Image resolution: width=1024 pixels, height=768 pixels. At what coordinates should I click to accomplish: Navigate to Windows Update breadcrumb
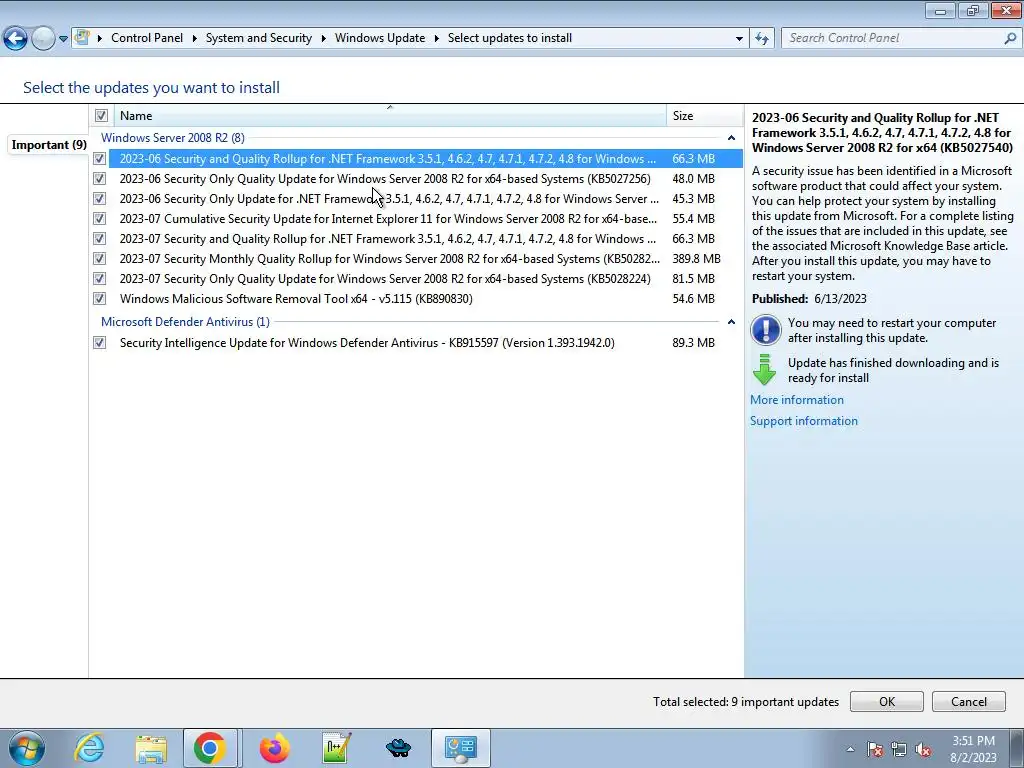pos(379,38)
